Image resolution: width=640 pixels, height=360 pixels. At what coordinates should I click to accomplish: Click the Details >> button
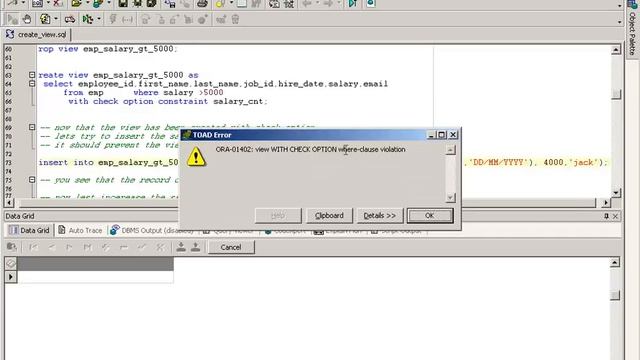click(380, 216)
